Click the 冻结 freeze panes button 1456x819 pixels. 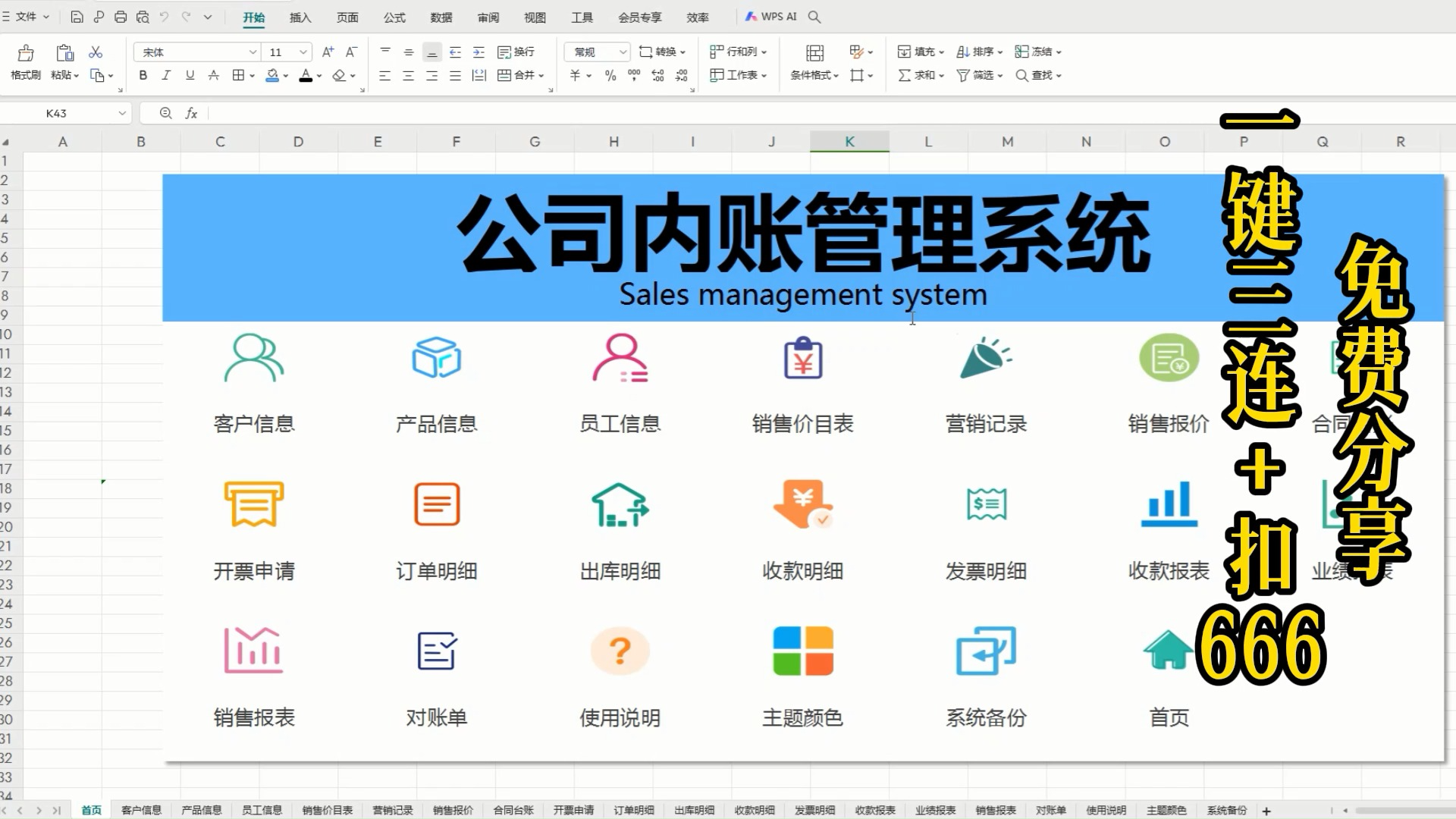click(1038, 52)
